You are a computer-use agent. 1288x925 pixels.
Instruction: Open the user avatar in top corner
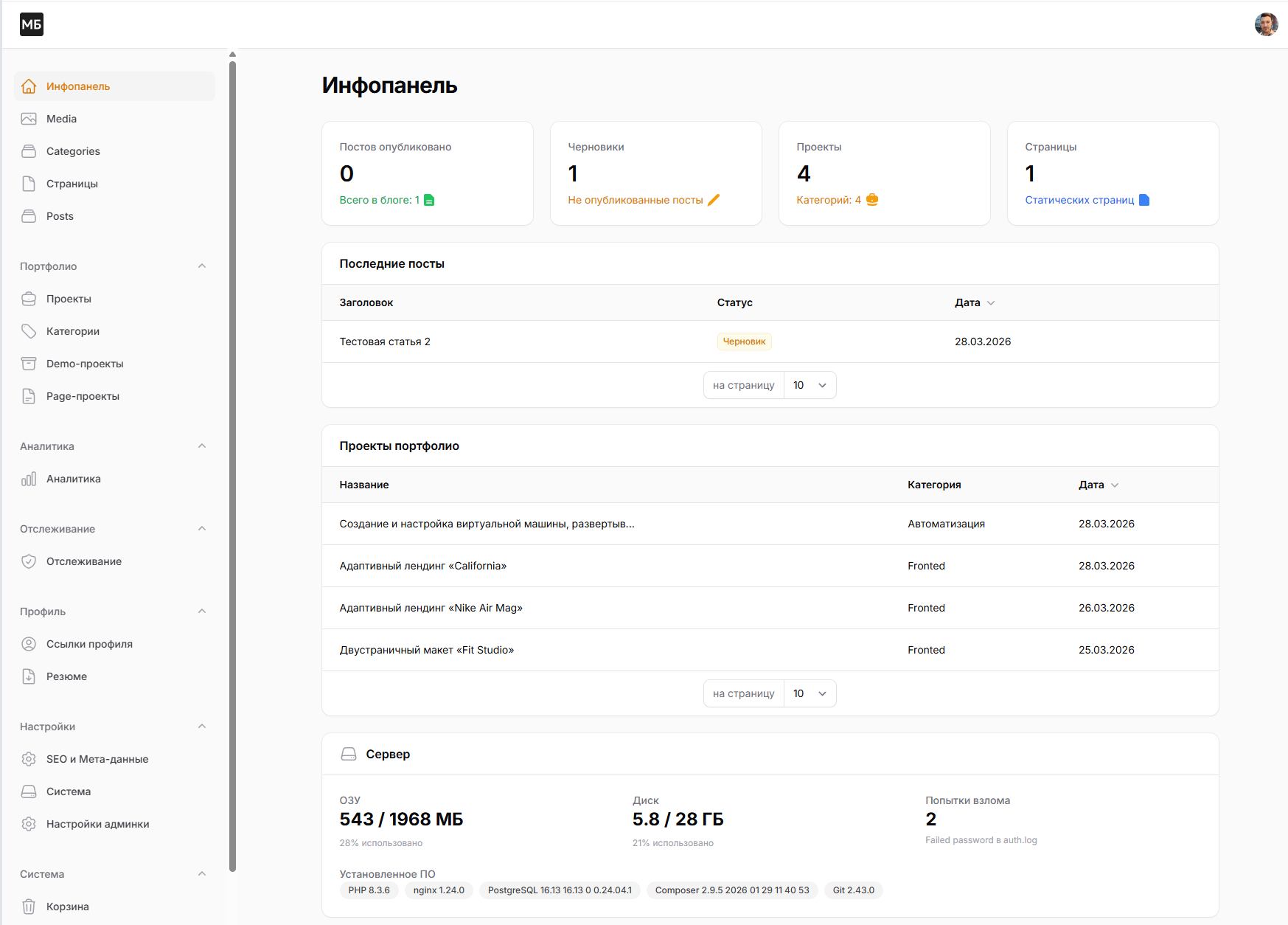point(1266,24)
